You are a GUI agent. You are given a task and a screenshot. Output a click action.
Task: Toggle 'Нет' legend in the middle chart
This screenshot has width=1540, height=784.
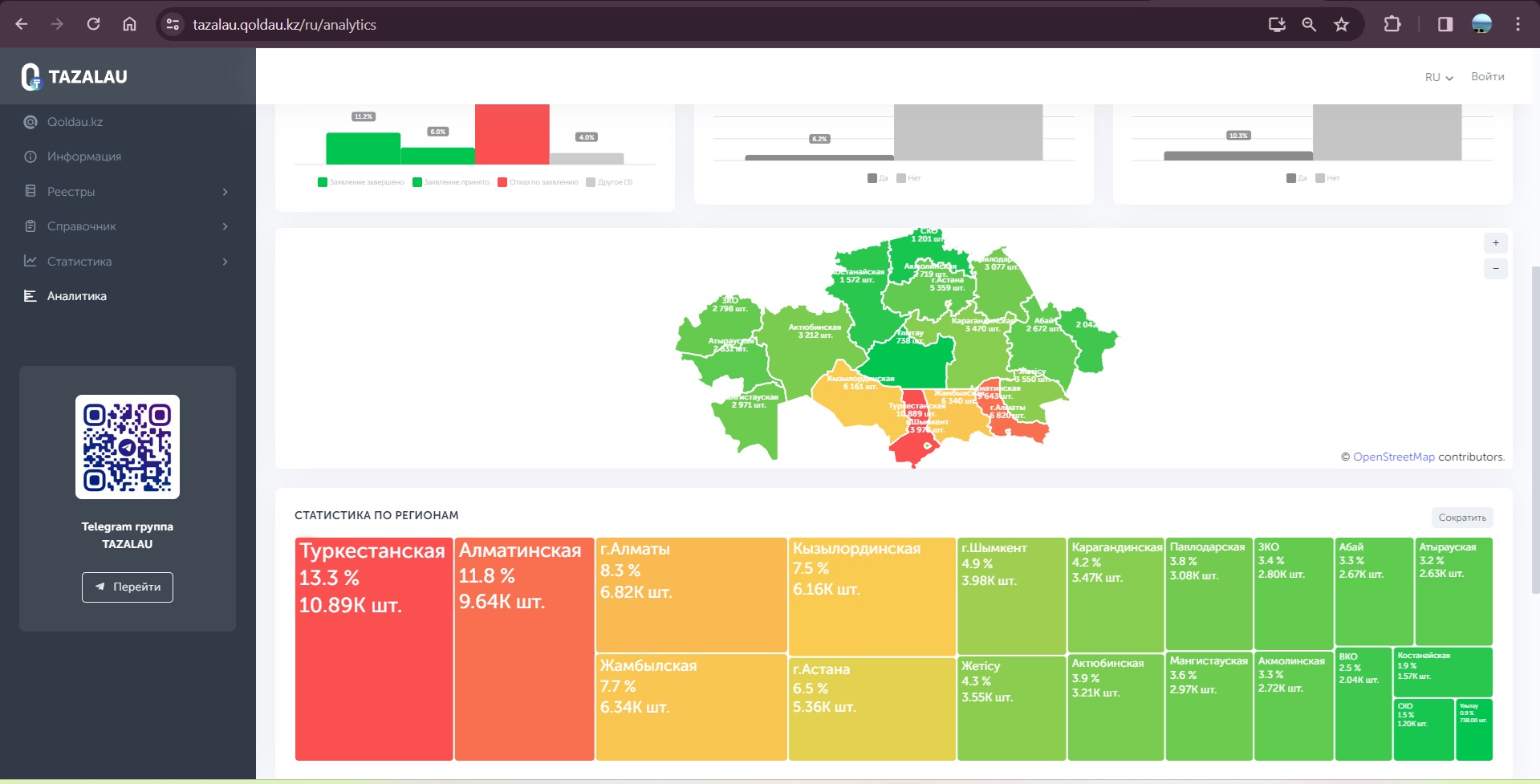pos(909,178)
